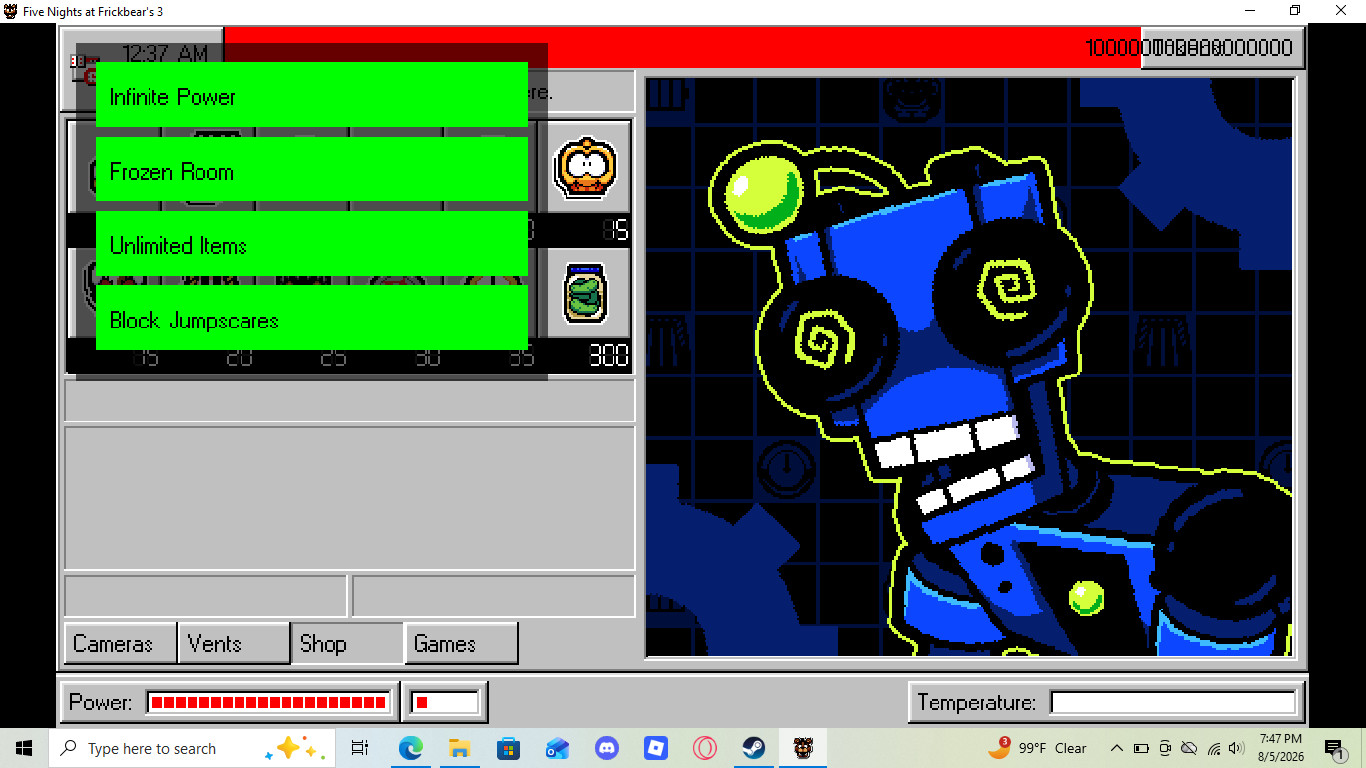The height and width of the screenshot is (768, 1366).
Task: Click the blue robot character image
Action: click(x=969, y=367)
